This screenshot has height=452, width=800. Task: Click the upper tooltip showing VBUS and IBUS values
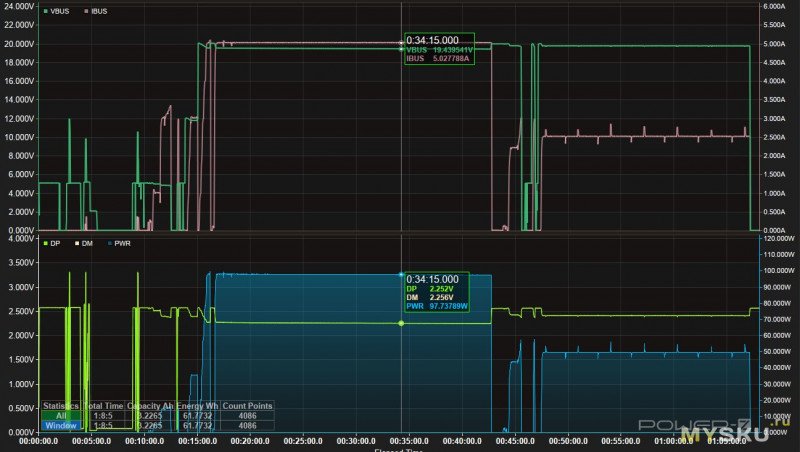(x=438, y=50)
